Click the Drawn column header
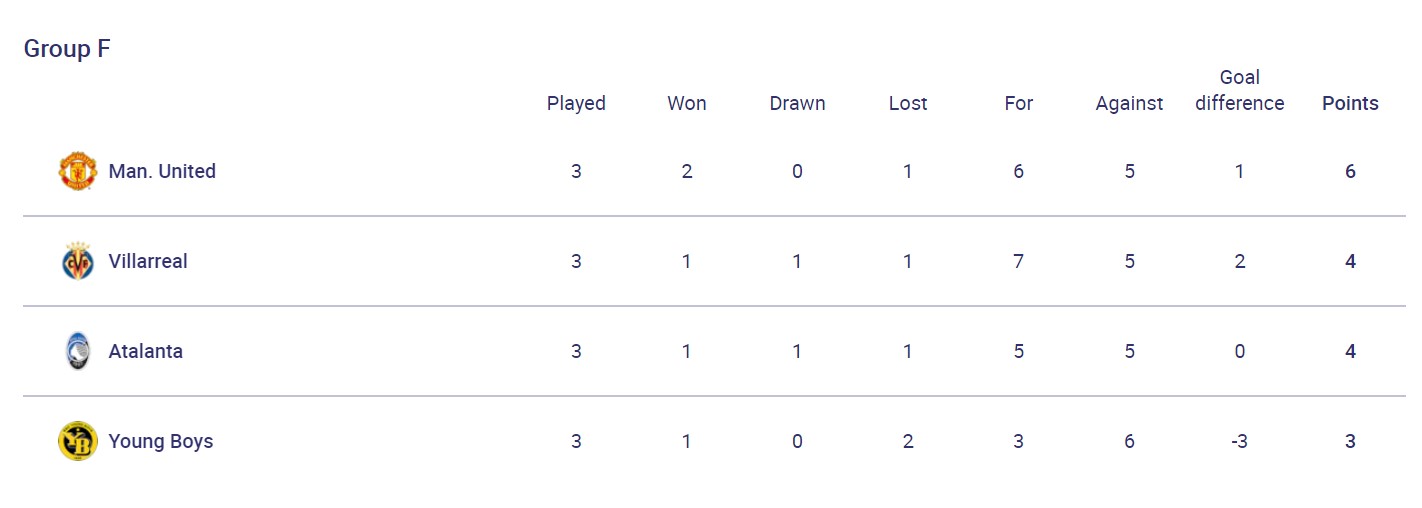1422x508 pixels. click(x=797, y=103)
